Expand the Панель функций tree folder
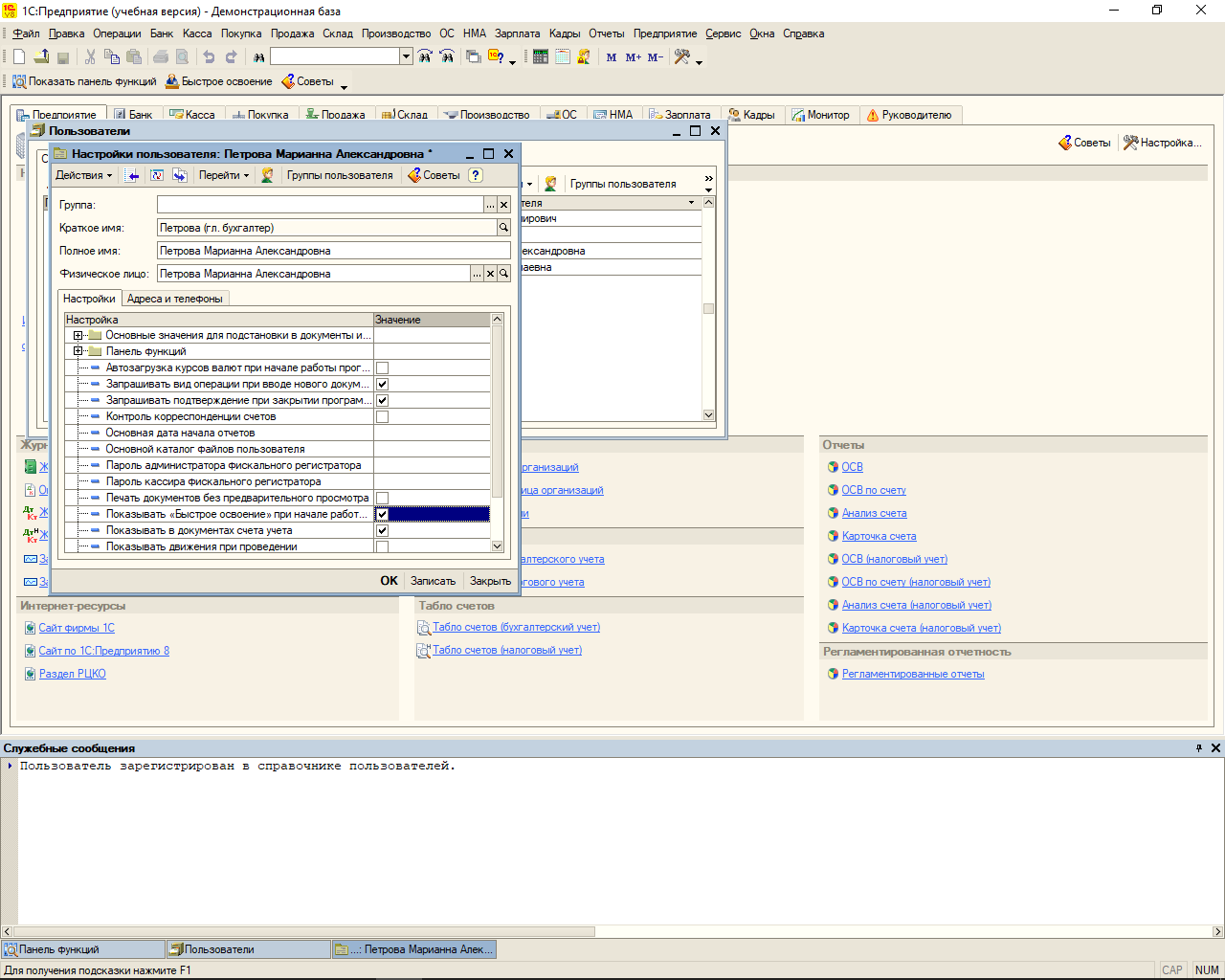This screenshot has width=1225, height=980. point(78,351)
